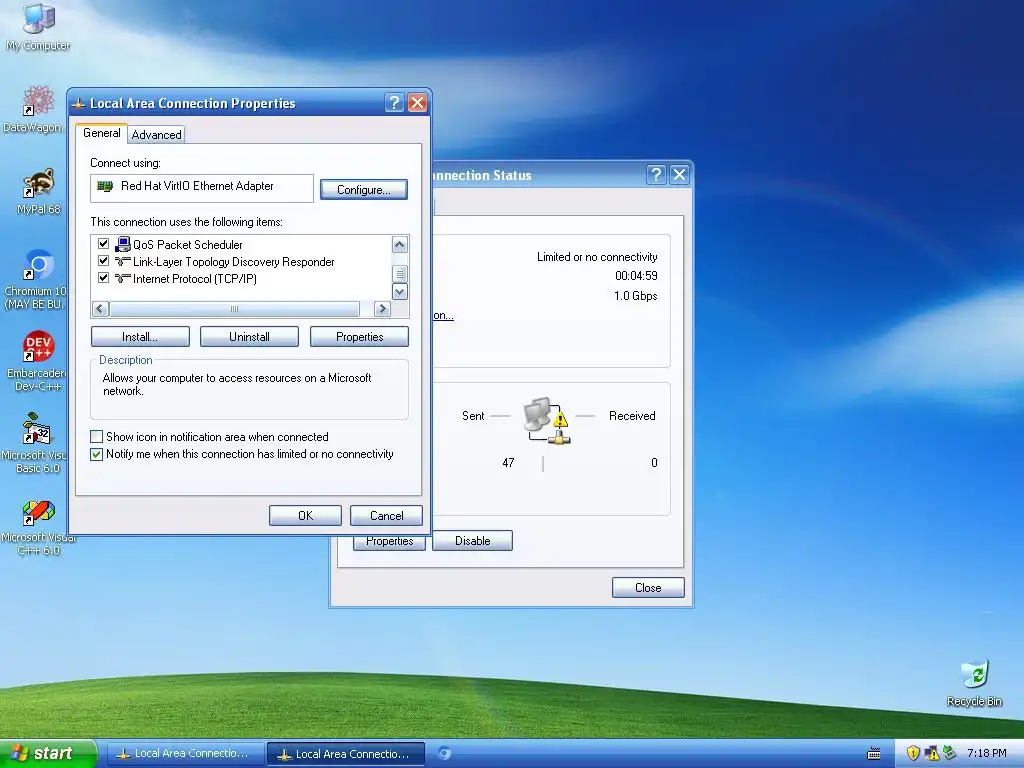1024x768 pixels.
Task: Select the Link-Layer Topology Discovery Responder icon
Action: [x=123, y=261]
